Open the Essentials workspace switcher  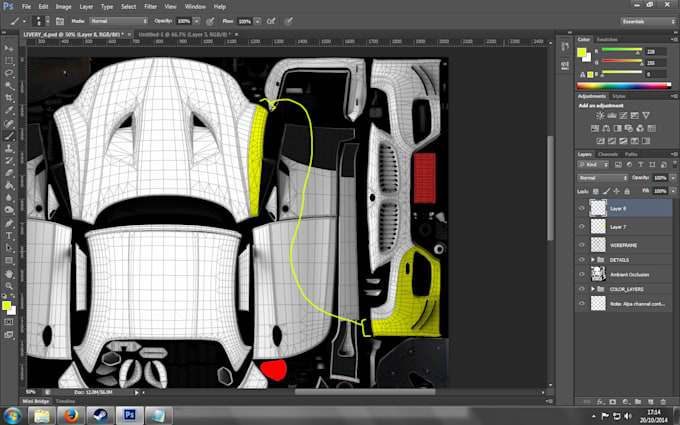647,21
